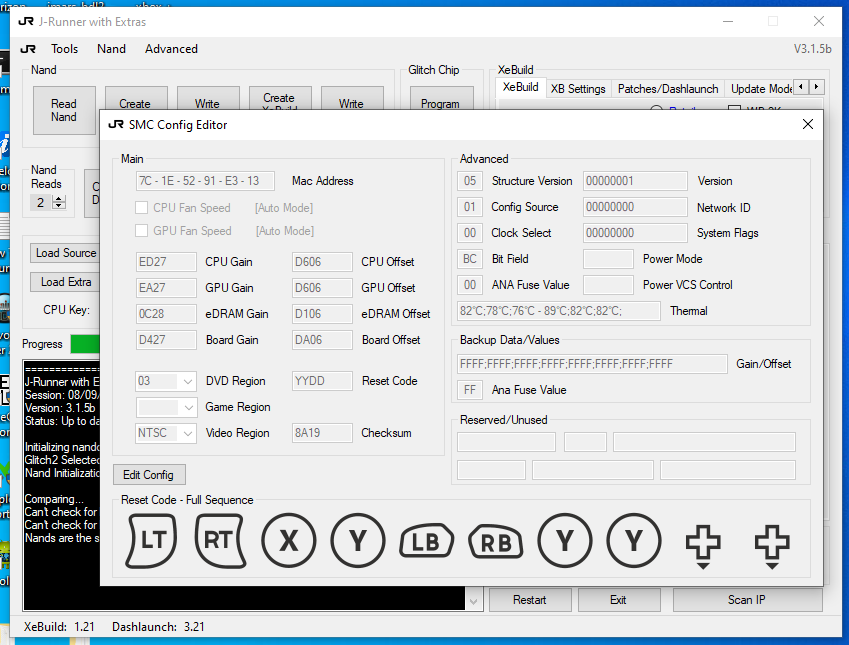Click the LT button icon in reset sequence
The height and width of the screenshot is (645, 849).
[152, 540]
